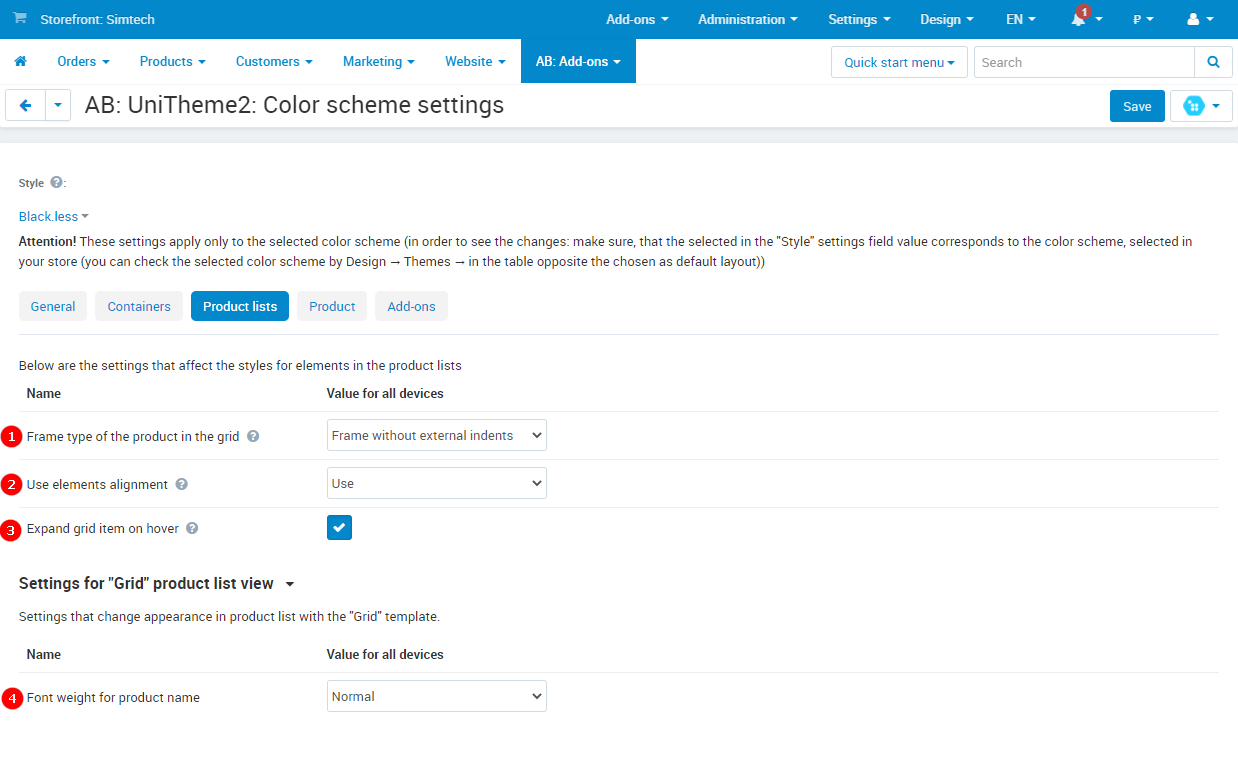The image size is (1238, 758).
Task: Click the hexagon add-on icon button
Action: click(1194, 106)
